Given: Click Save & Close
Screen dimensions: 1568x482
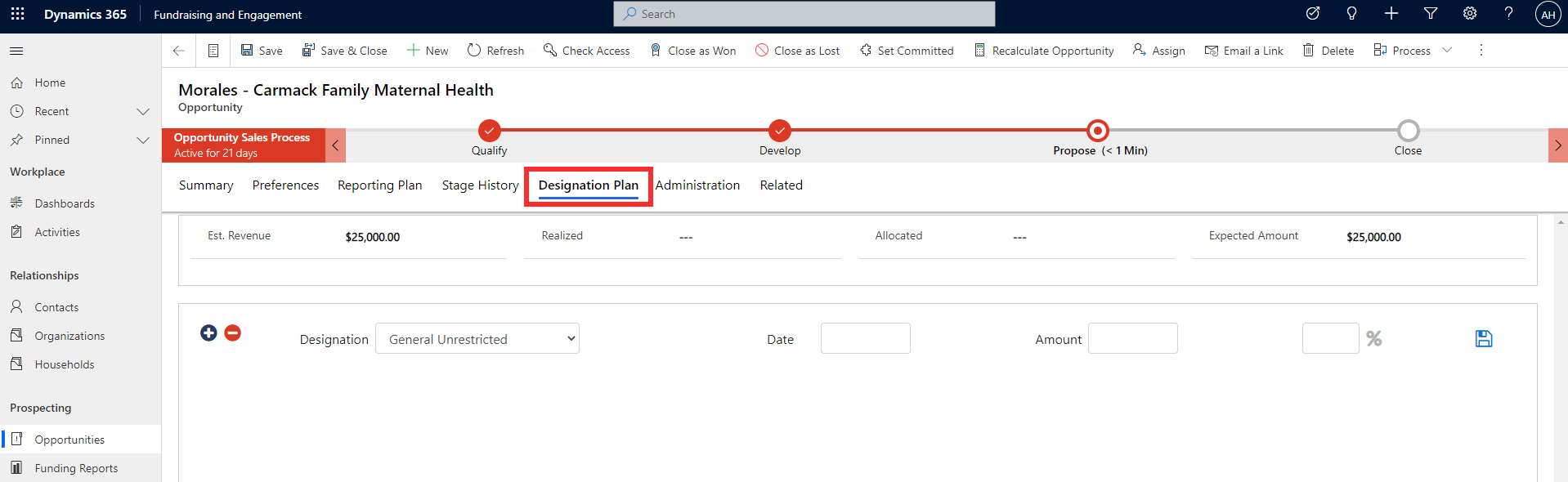Looking at the screenshot, I should point(345,51).
